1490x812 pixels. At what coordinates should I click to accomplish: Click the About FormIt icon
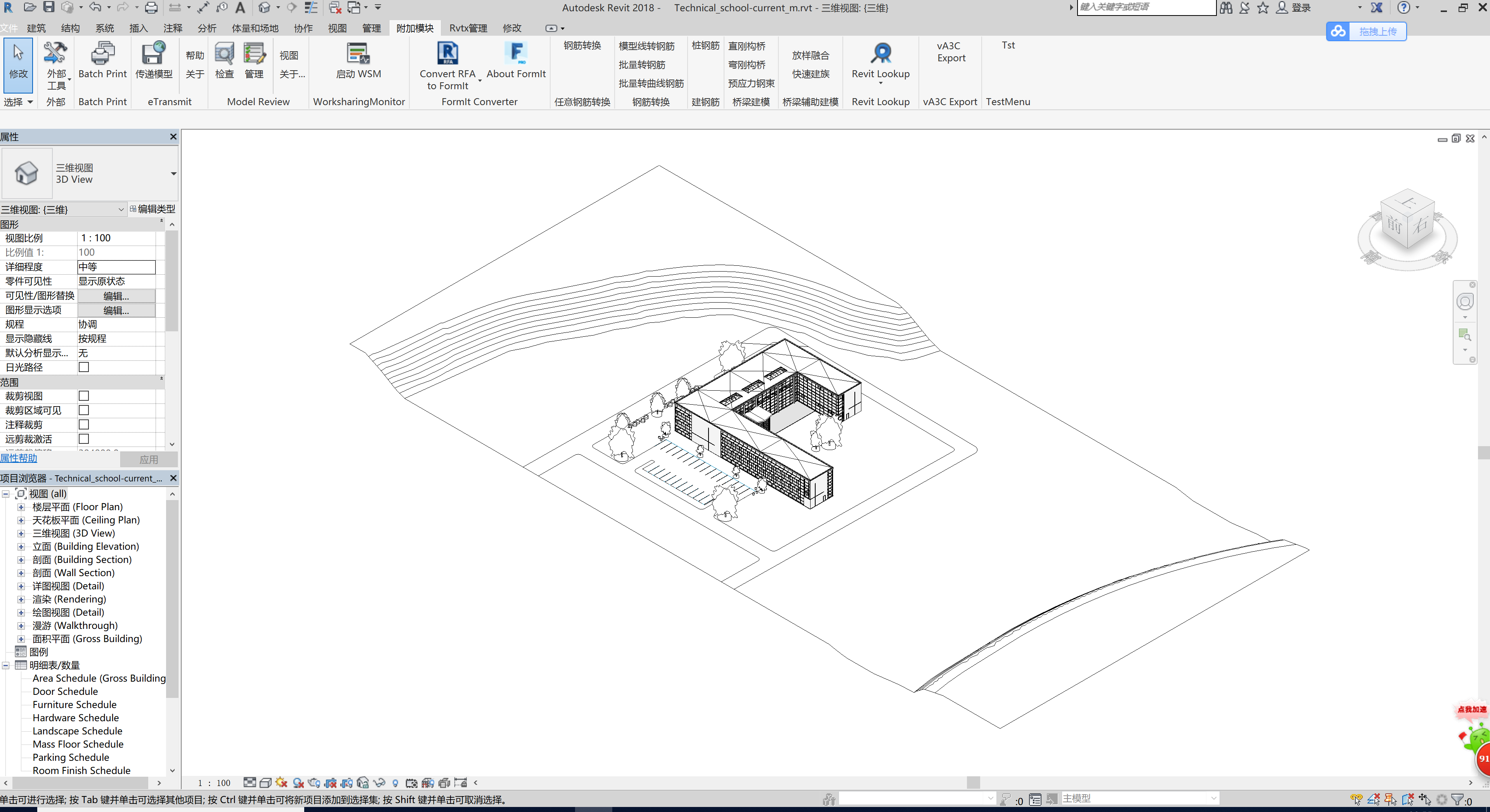[516, 54]
